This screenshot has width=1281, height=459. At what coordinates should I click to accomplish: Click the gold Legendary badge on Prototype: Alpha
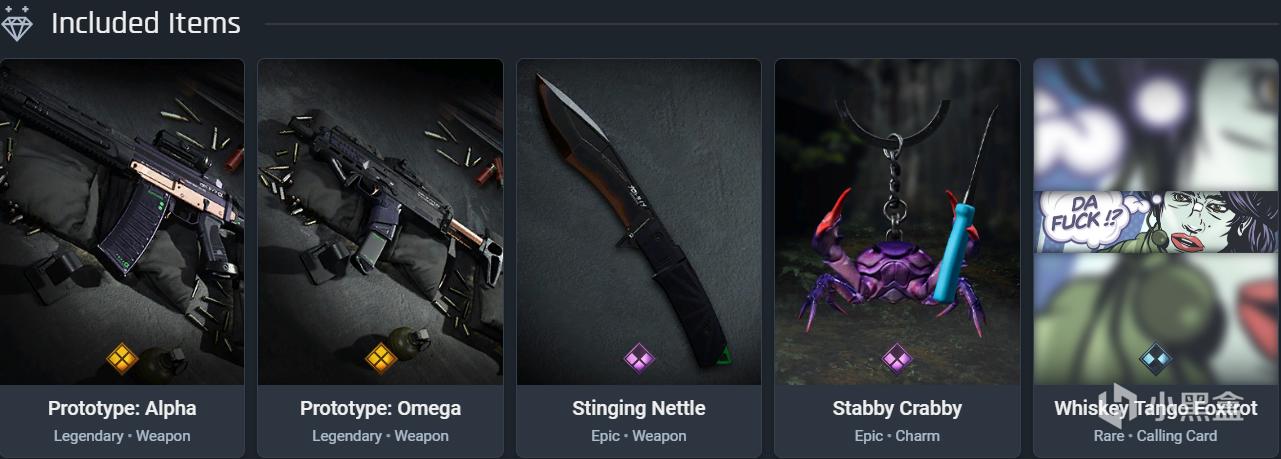[x=122, y=357]
